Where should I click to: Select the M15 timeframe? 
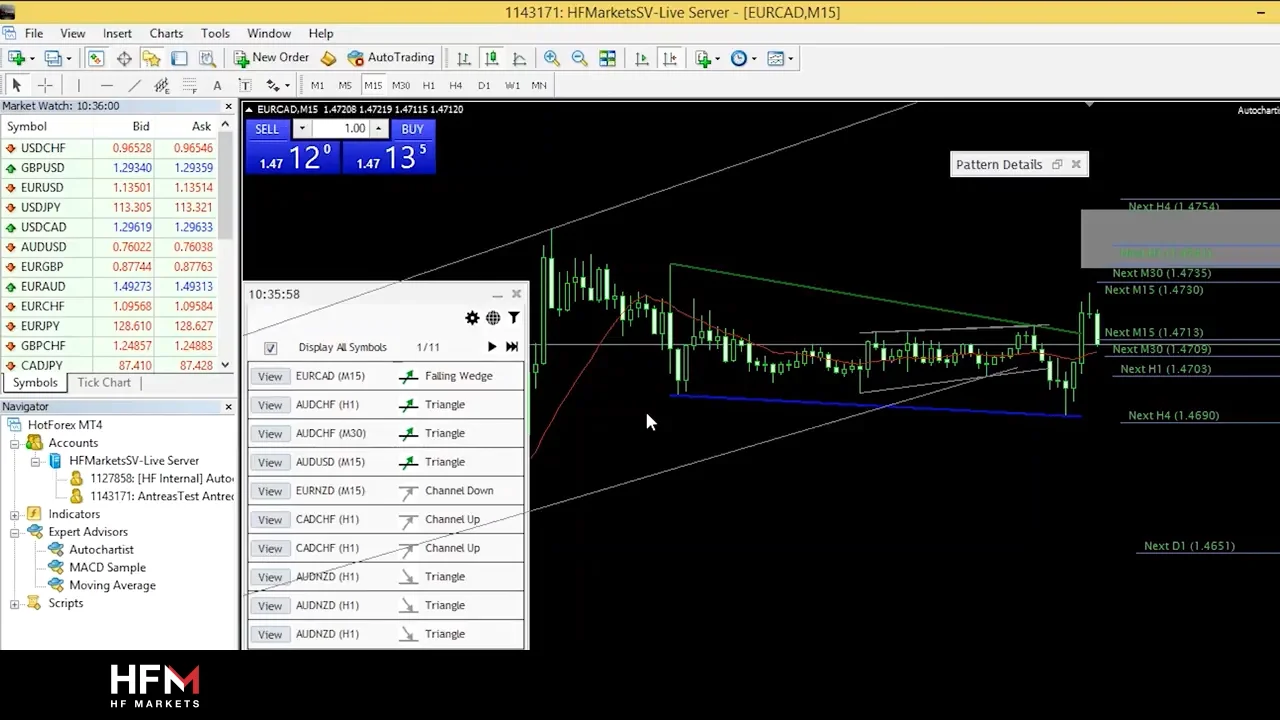pyautogui.click(x=373, y=86)
